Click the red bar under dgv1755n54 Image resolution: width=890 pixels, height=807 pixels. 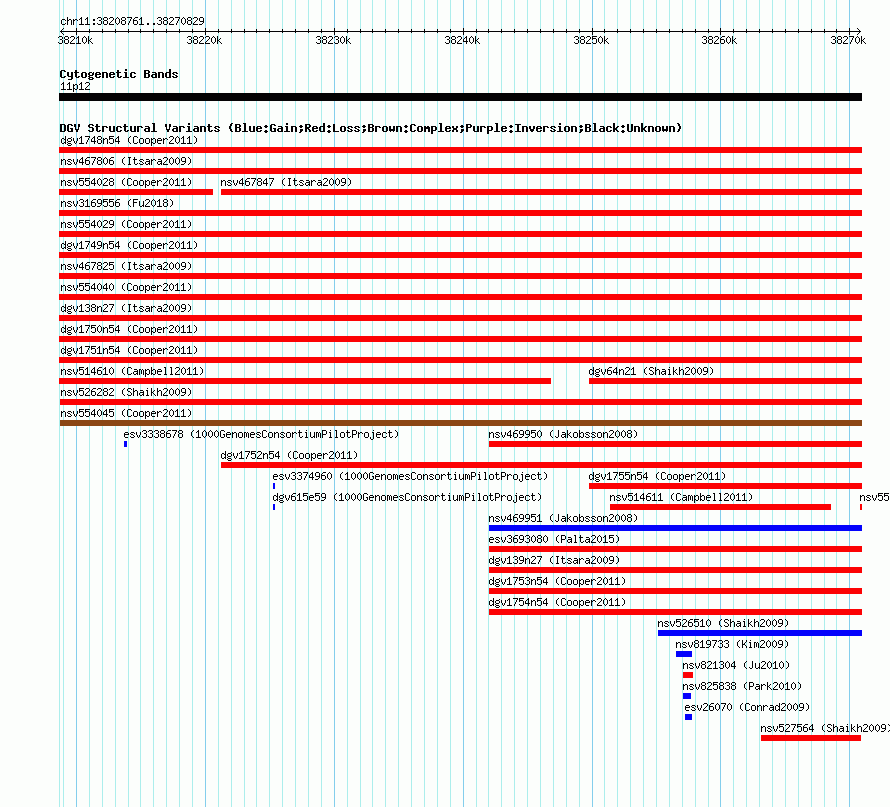(x=725, y=486)
